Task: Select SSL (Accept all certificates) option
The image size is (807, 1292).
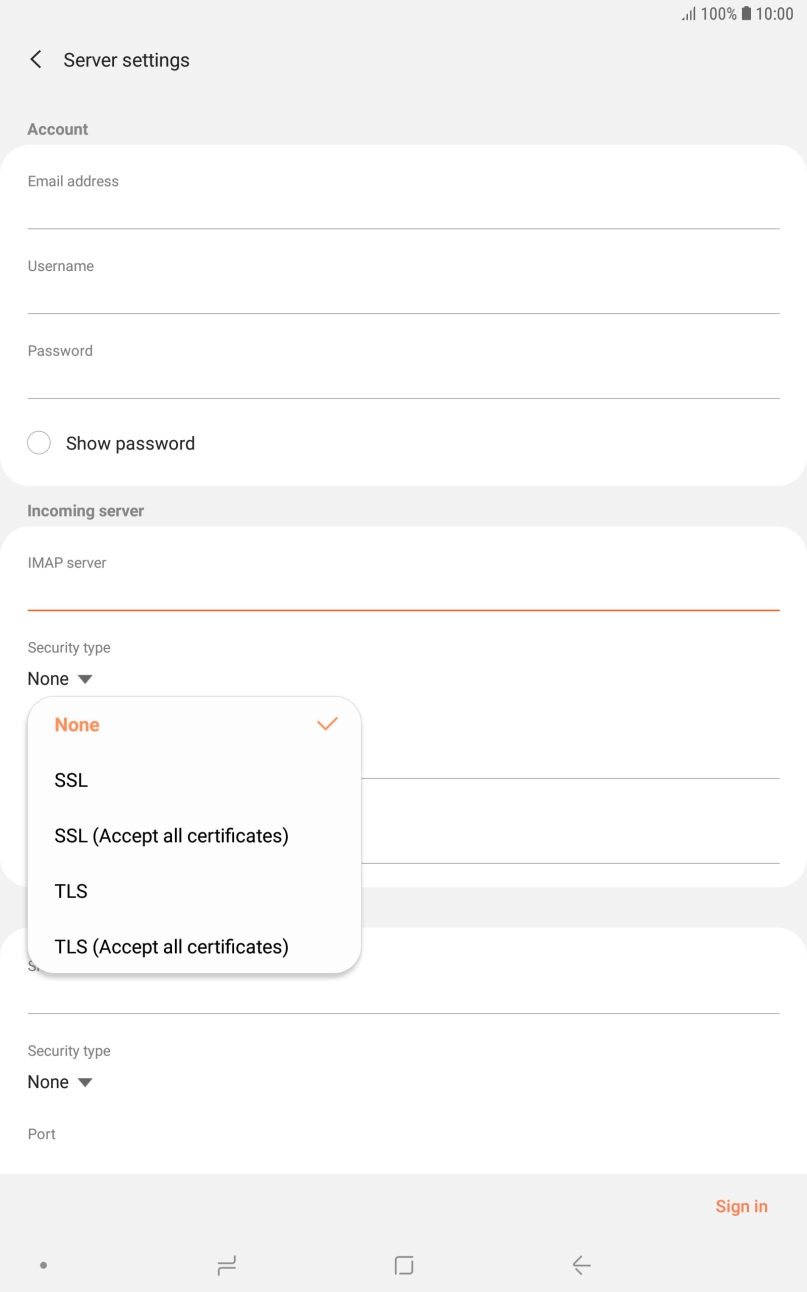Action: (171, 835)
